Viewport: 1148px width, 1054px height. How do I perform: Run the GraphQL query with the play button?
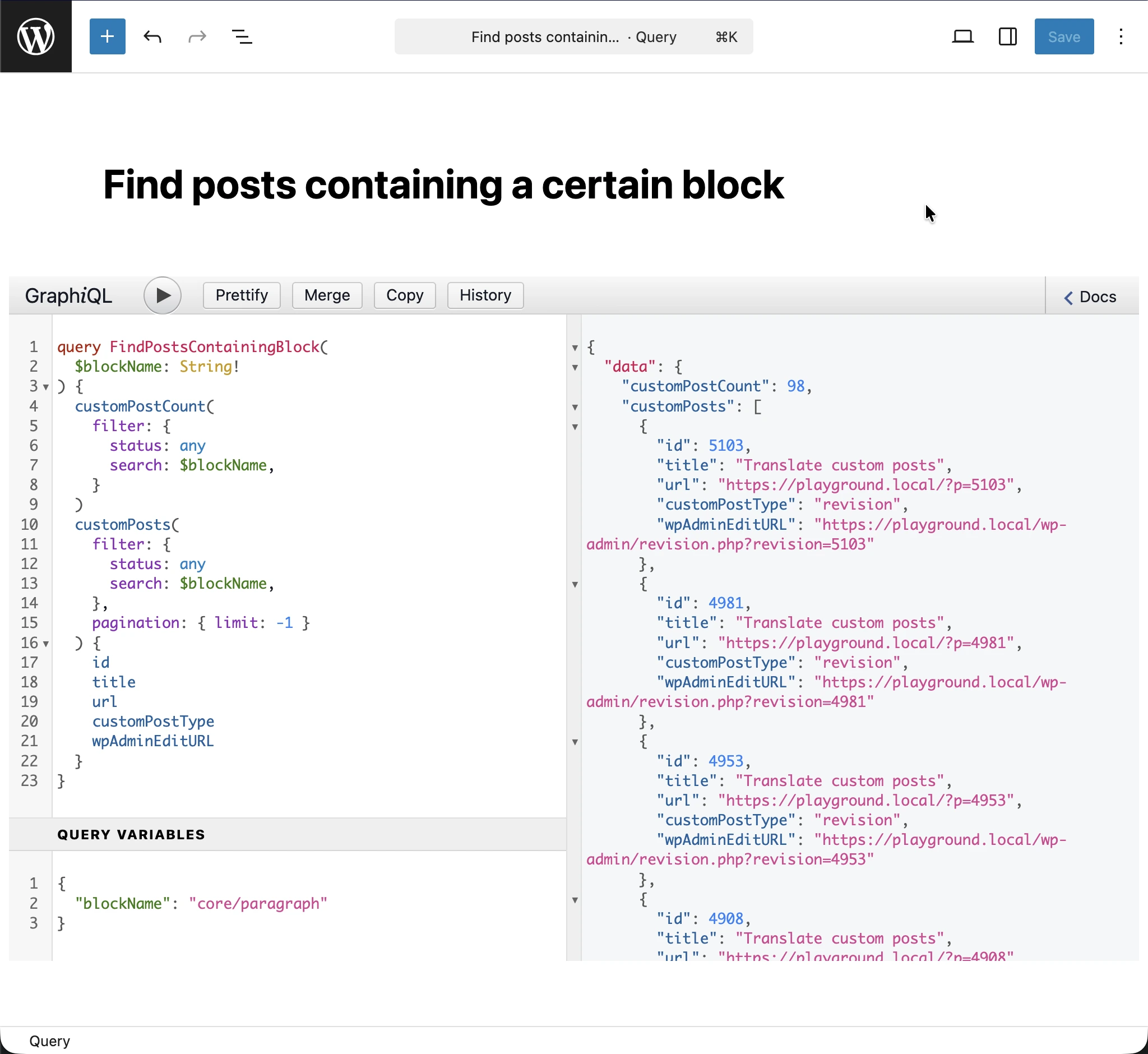point(163,295)
